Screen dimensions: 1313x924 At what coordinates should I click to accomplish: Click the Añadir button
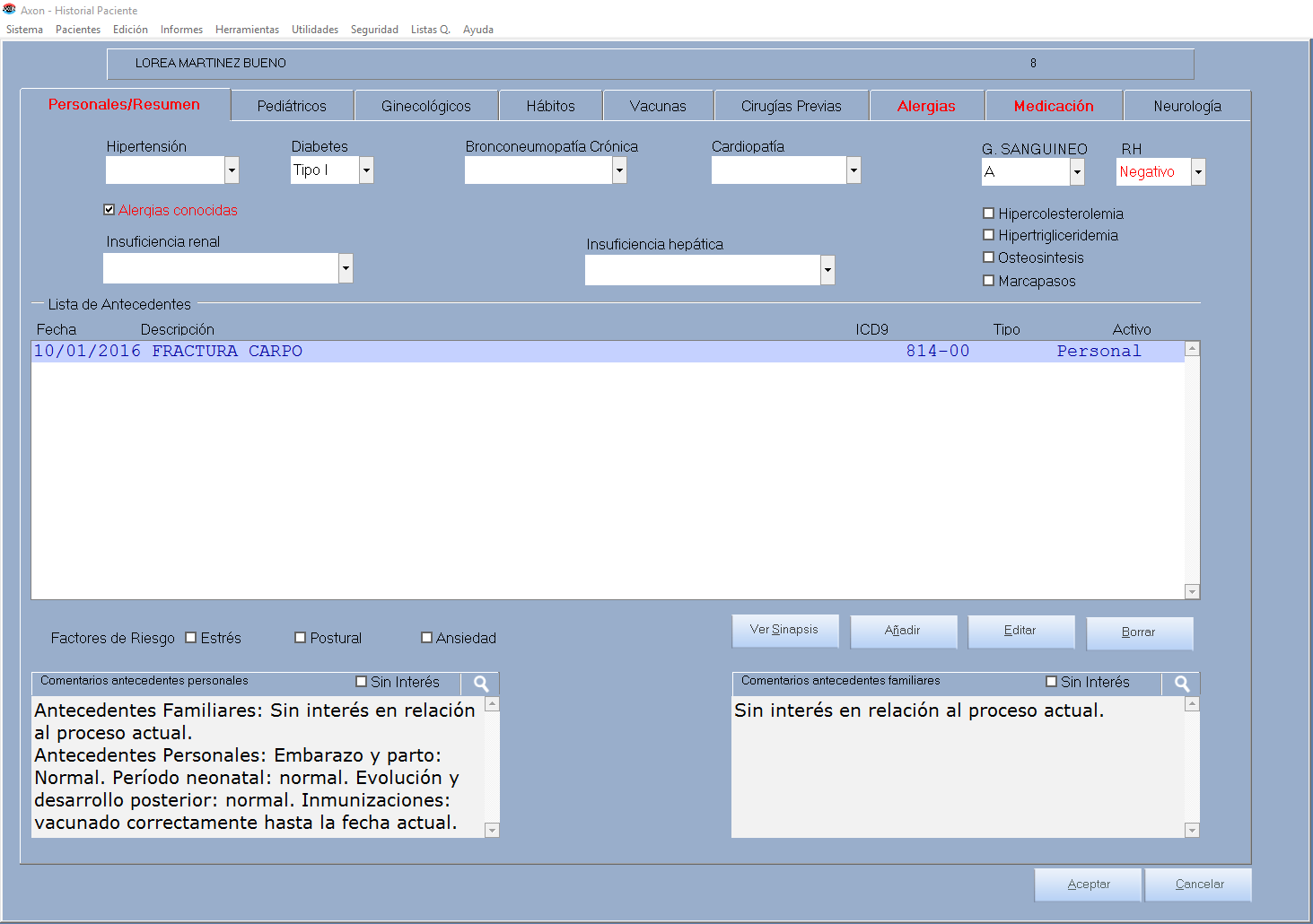(903, 631)
